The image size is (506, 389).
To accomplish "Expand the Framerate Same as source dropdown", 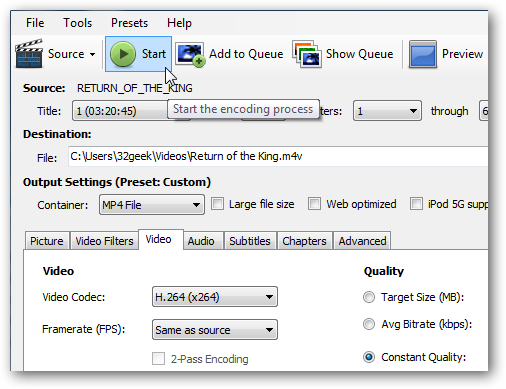I will click(215, 330).
